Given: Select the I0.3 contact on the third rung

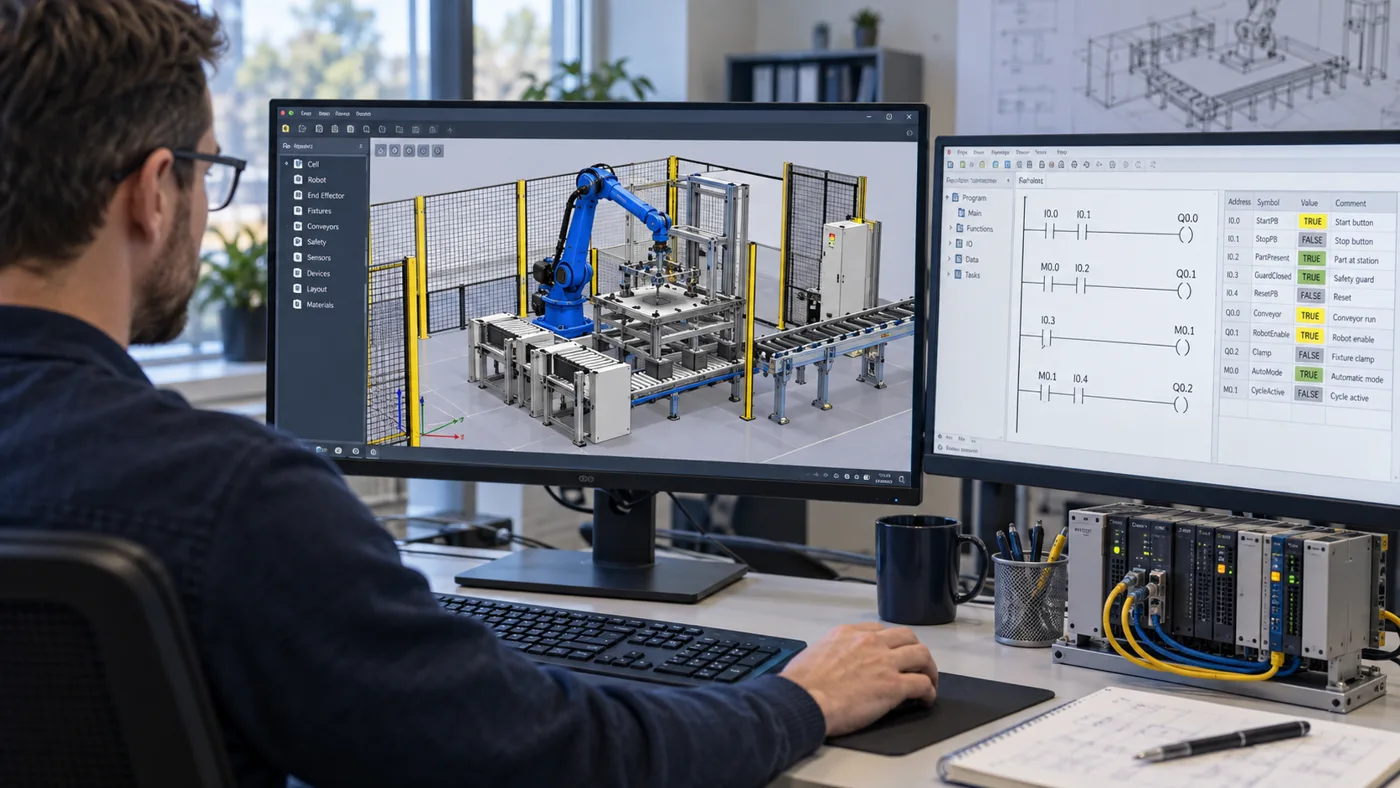Looking at the screenshot, I should (1047, 338).
